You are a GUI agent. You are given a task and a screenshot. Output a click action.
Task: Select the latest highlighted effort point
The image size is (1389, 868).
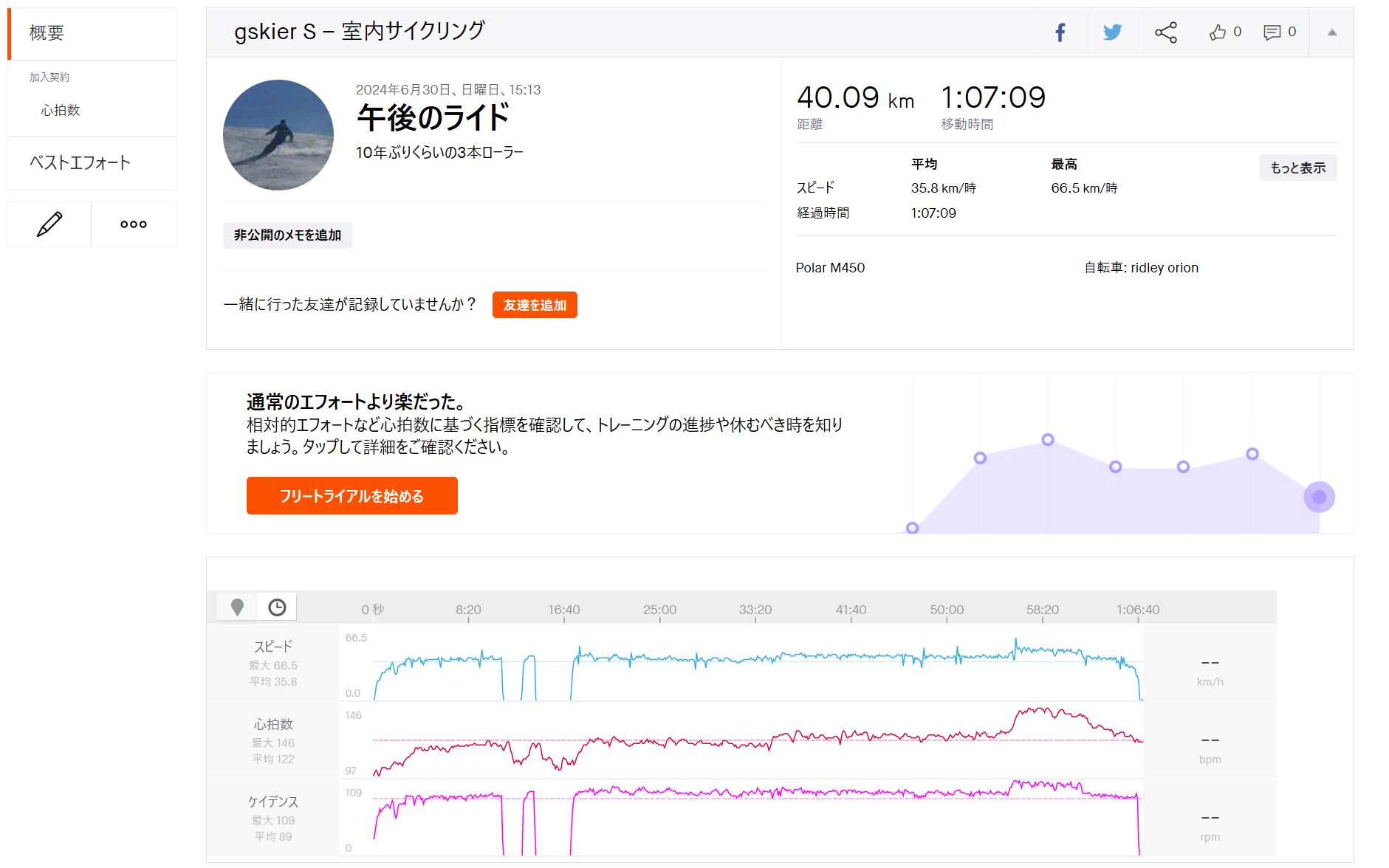pos(1319,497)
